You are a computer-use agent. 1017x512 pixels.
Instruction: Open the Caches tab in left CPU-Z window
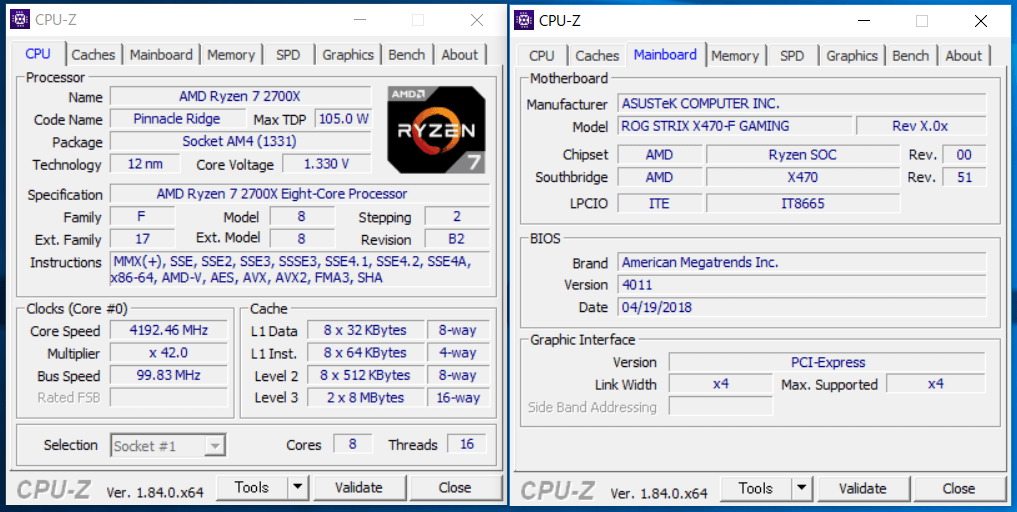(x=93, y=55)
